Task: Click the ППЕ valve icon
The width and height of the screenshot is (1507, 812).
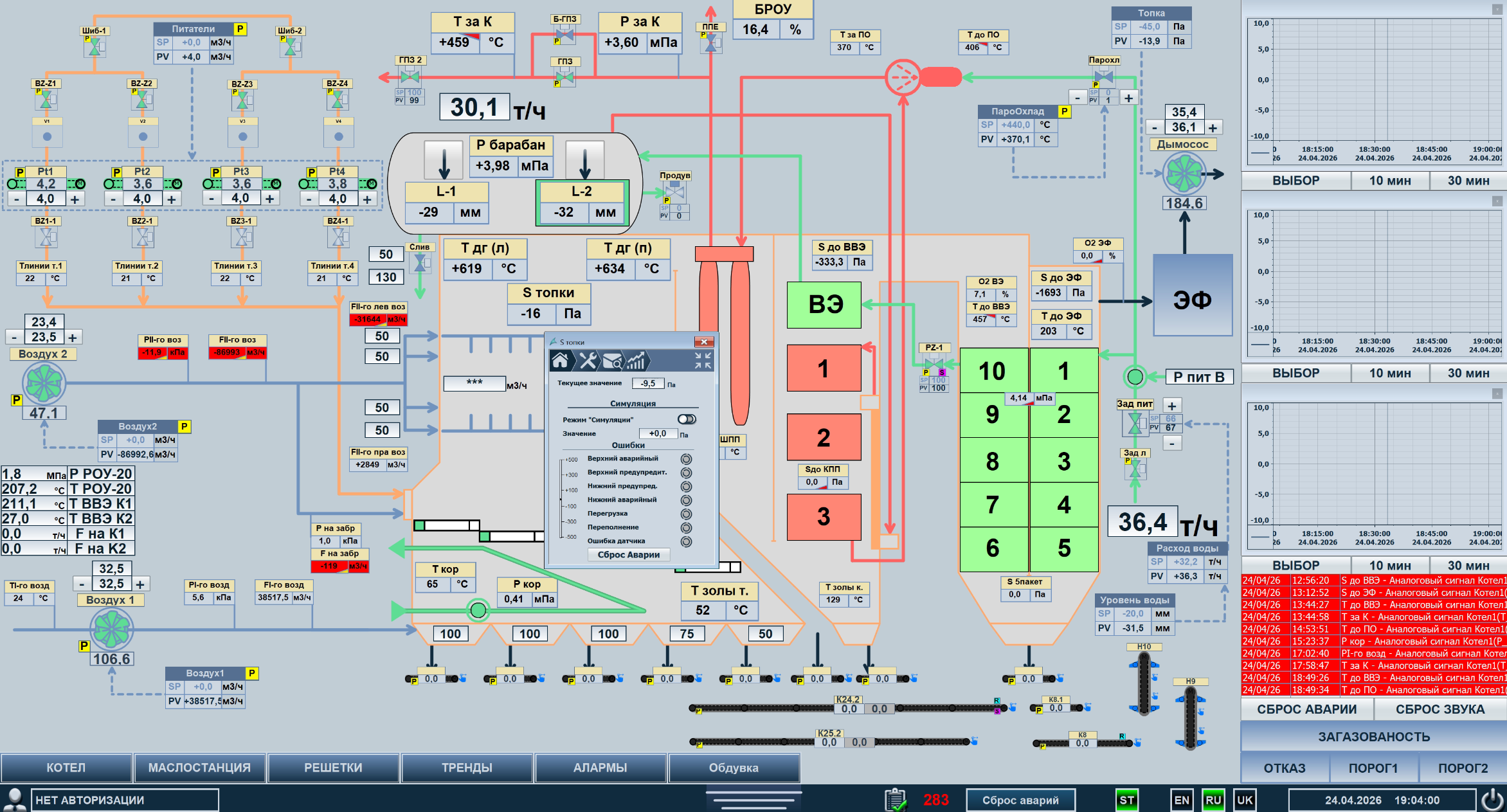Action: pos(710,42)
